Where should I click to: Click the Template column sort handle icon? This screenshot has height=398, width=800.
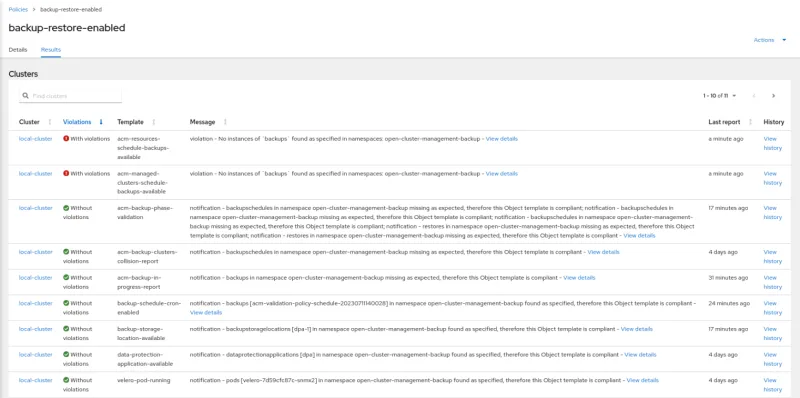pyautogui.click(x=154, y=122)
